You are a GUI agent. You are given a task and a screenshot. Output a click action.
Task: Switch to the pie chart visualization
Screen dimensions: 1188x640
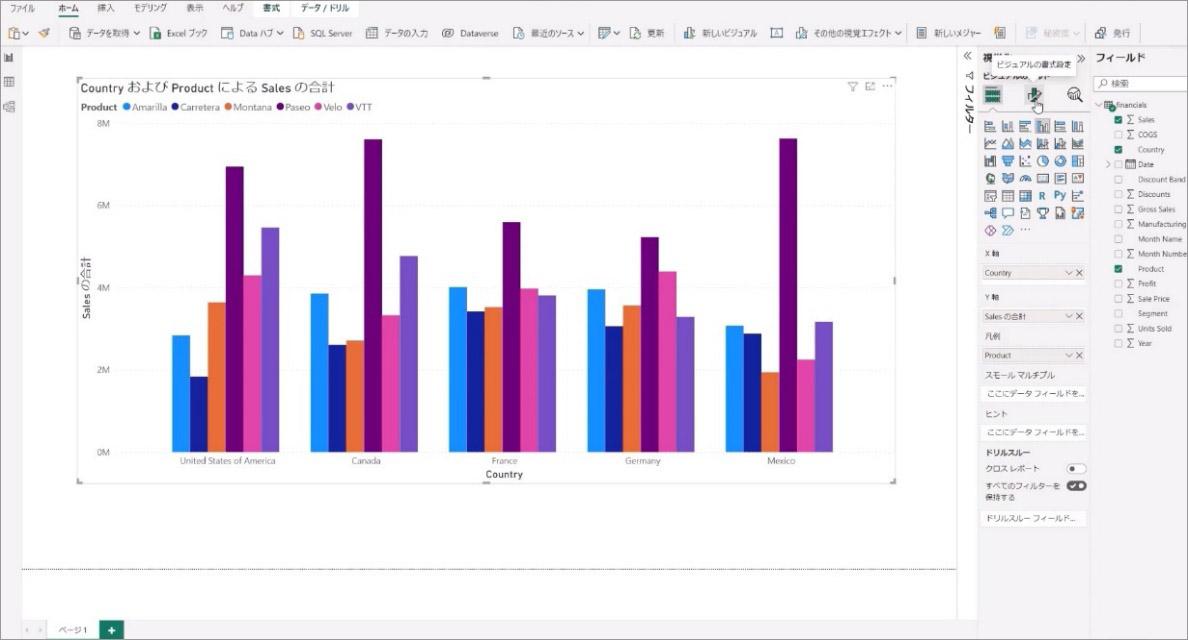point(1041,161)
